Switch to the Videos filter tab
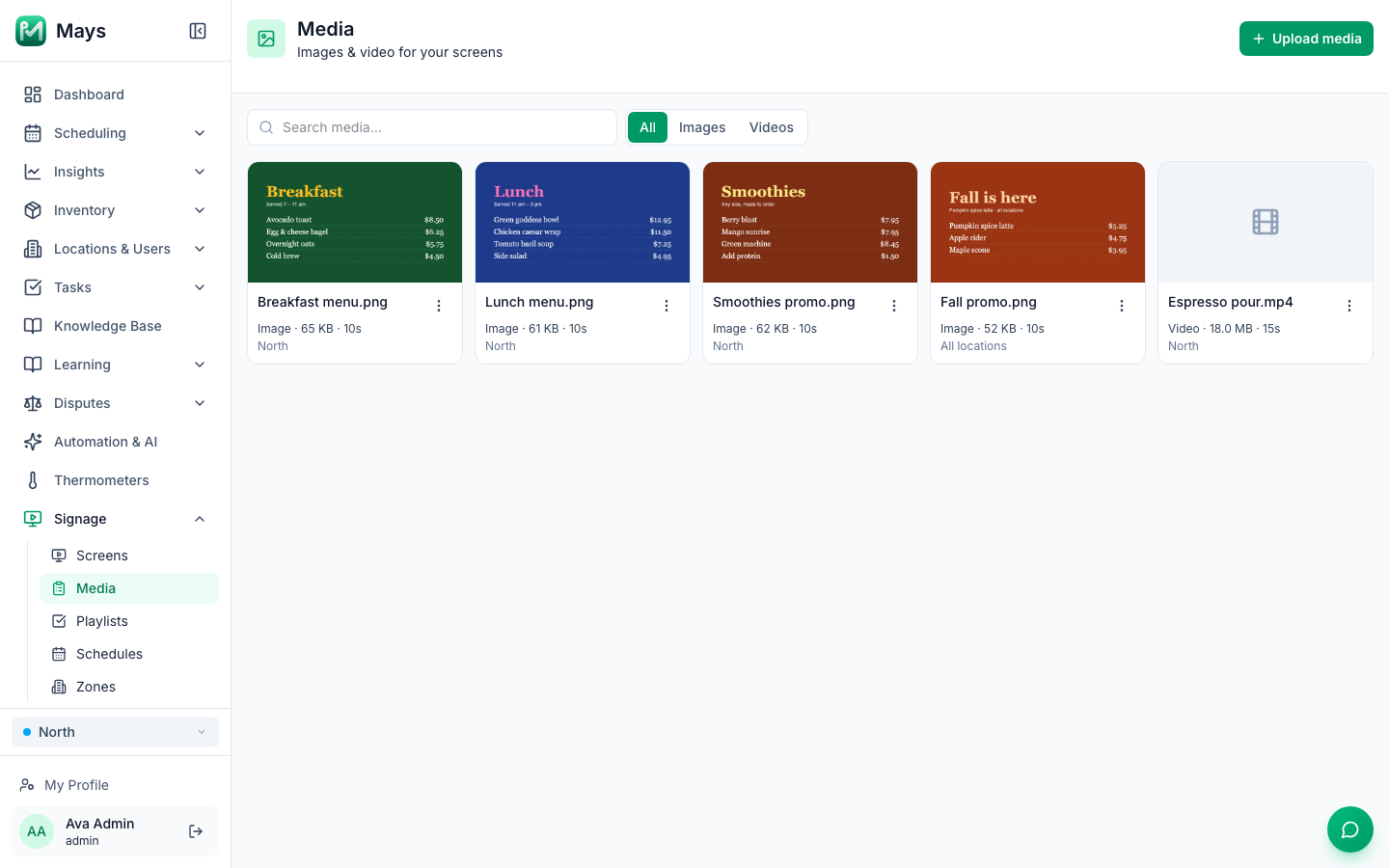The width and height of the screenshot is (1389, 868). tap(772, 127)
